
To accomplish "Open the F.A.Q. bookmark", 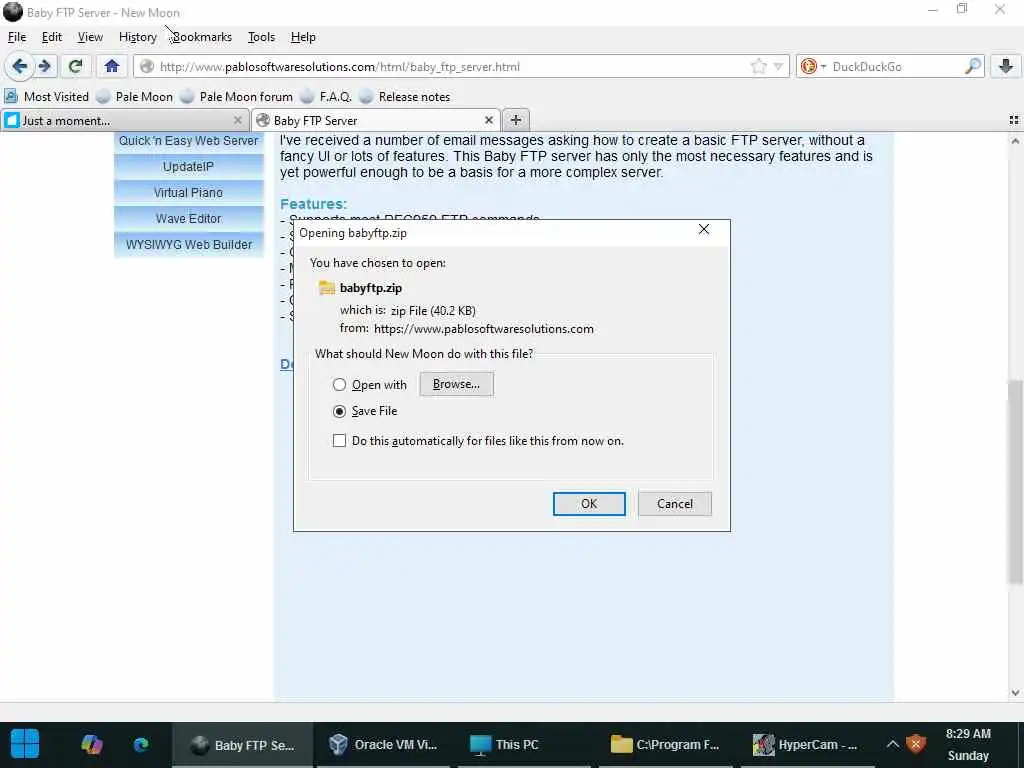I will [x=327, y=97].
